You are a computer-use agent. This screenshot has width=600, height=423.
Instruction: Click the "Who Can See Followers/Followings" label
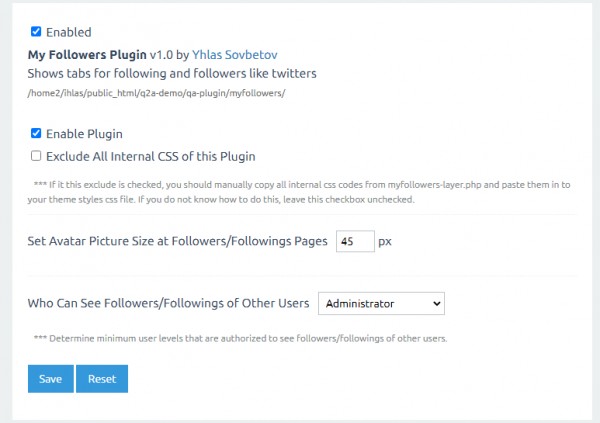[168, 303]
